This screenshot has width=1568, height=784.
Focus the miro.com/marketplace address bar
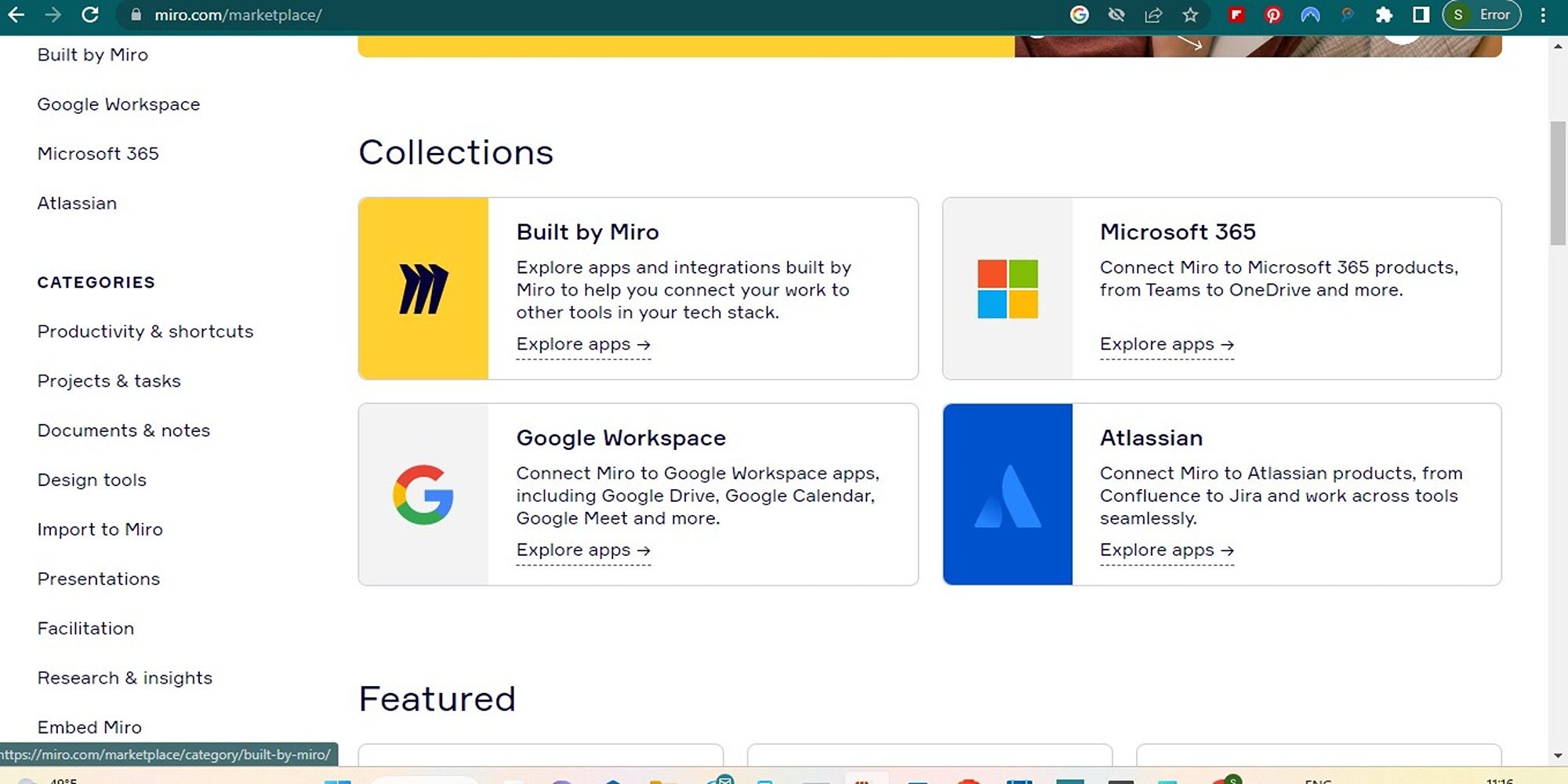click(x=238, y=15)
